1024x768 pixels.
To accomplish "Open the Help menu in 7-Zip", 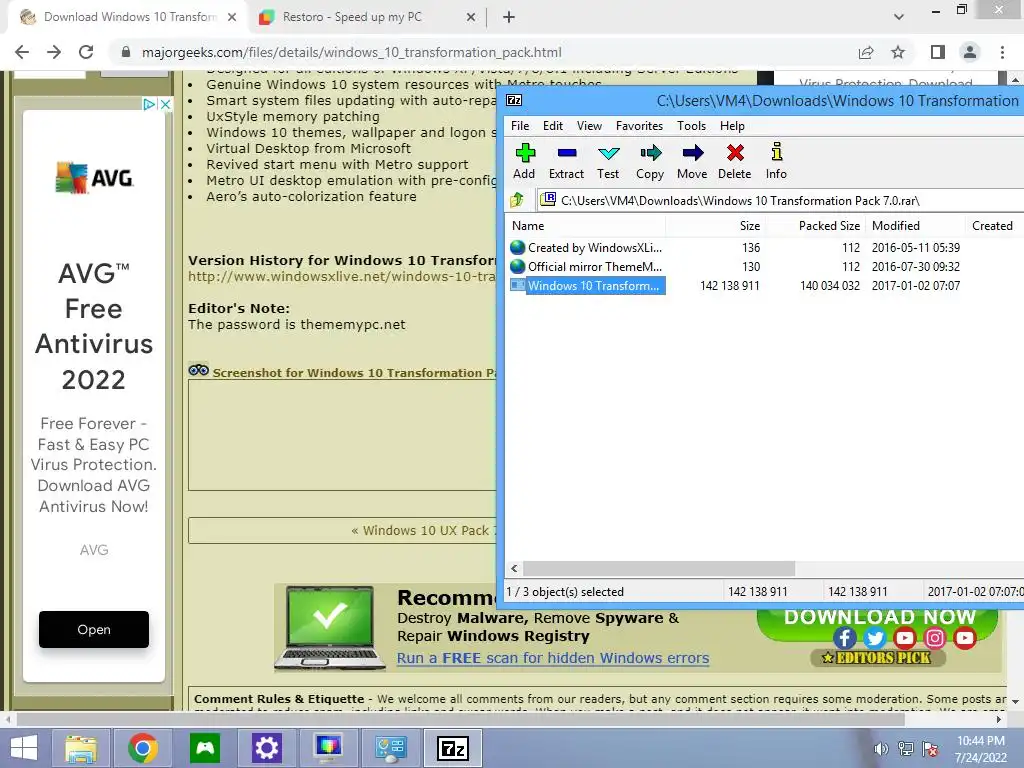I will click(x=732, y=125).
